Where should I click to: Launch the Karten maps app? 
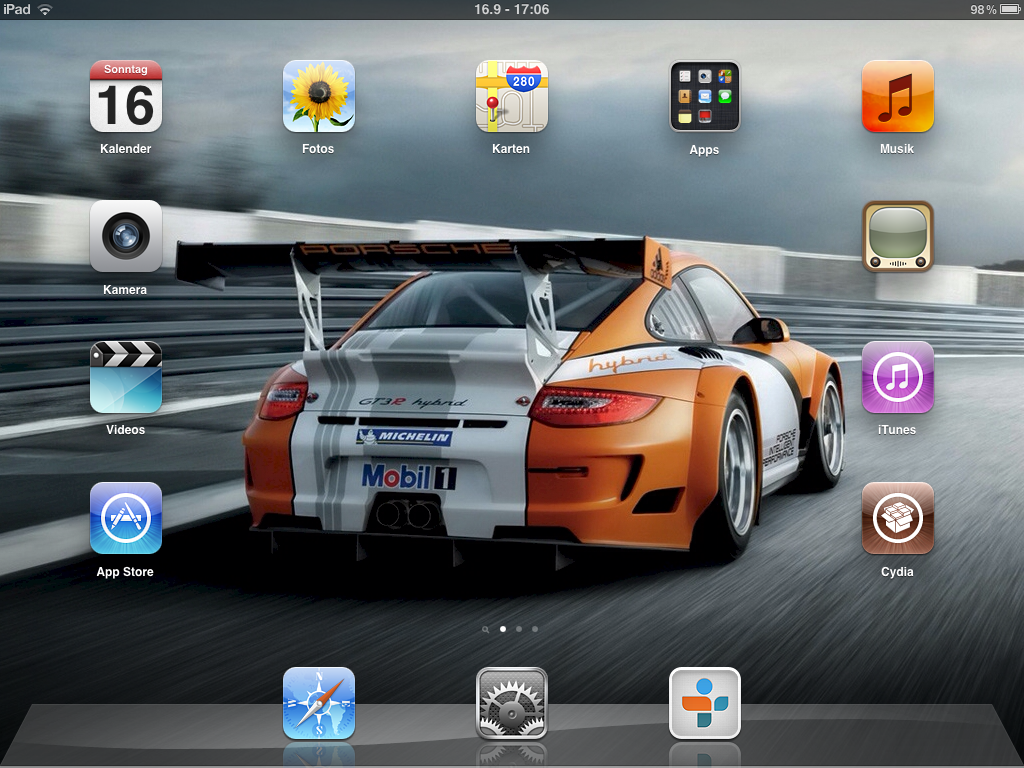click(x=511, y=97)
